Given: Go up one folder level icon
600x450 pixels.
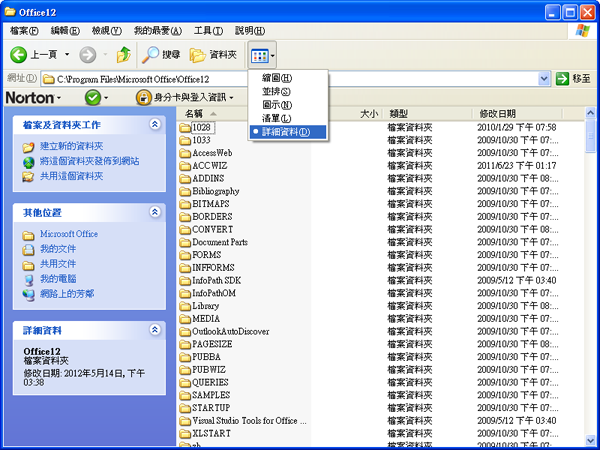Looking at the screenshot, I should (x=123, y=55).
